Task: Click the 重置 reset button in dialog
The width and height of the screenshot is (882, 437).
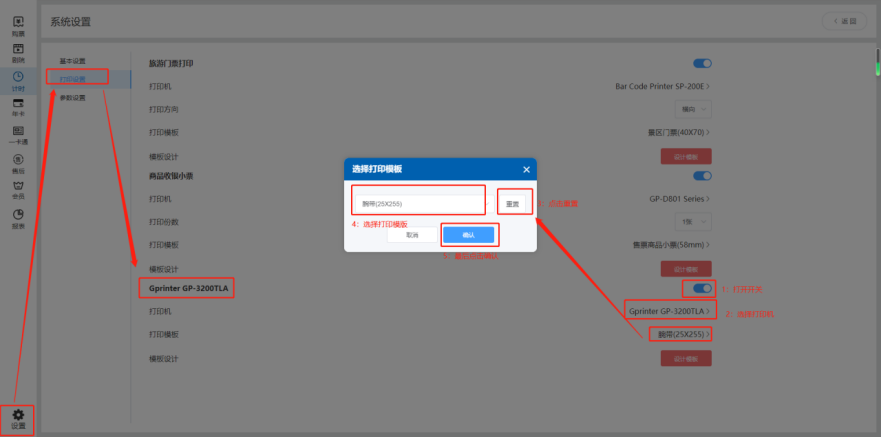Action: pyautogui.click(x=511, y=203)
